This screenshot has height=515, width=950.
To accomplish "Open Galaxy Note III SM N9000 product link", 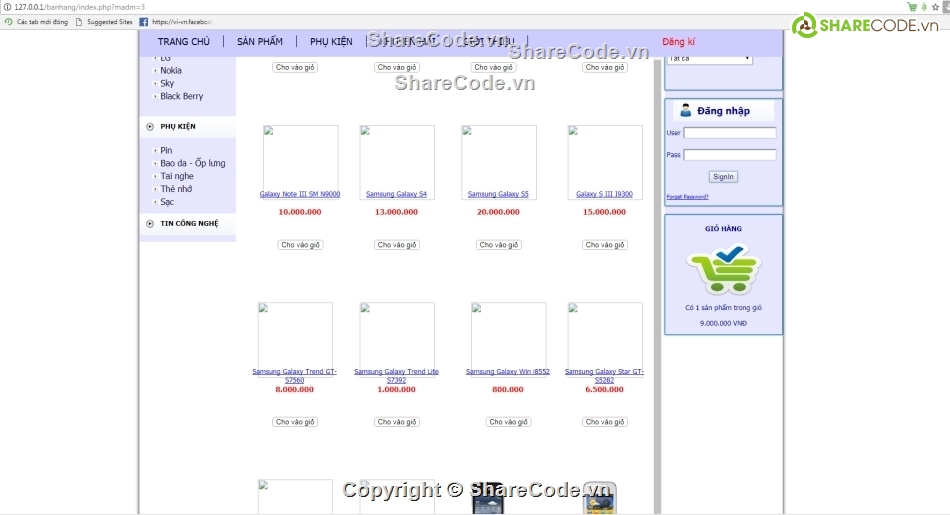I will click(x=299, y=194).
